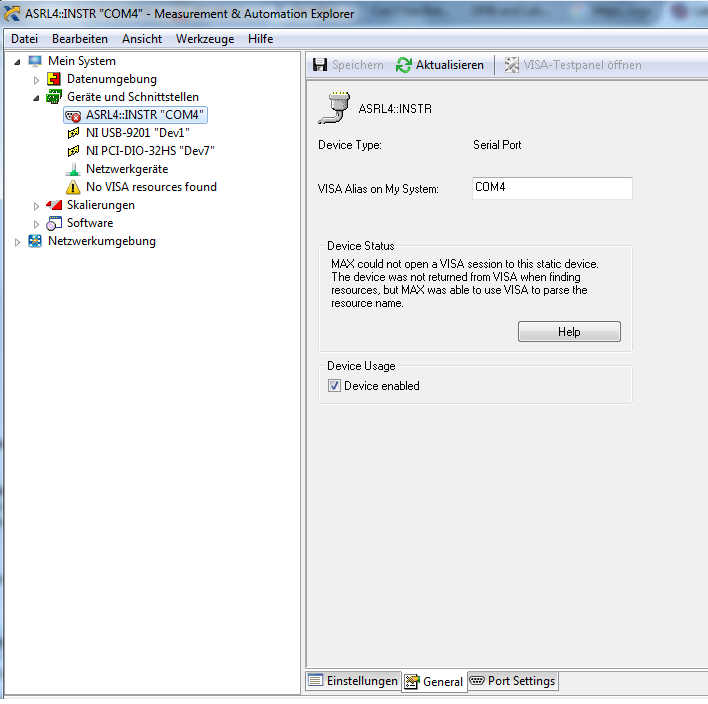Click the Measurement & Automation Explorer title bar icon
This screenshot has width=708, height=704.
point(12,14)
